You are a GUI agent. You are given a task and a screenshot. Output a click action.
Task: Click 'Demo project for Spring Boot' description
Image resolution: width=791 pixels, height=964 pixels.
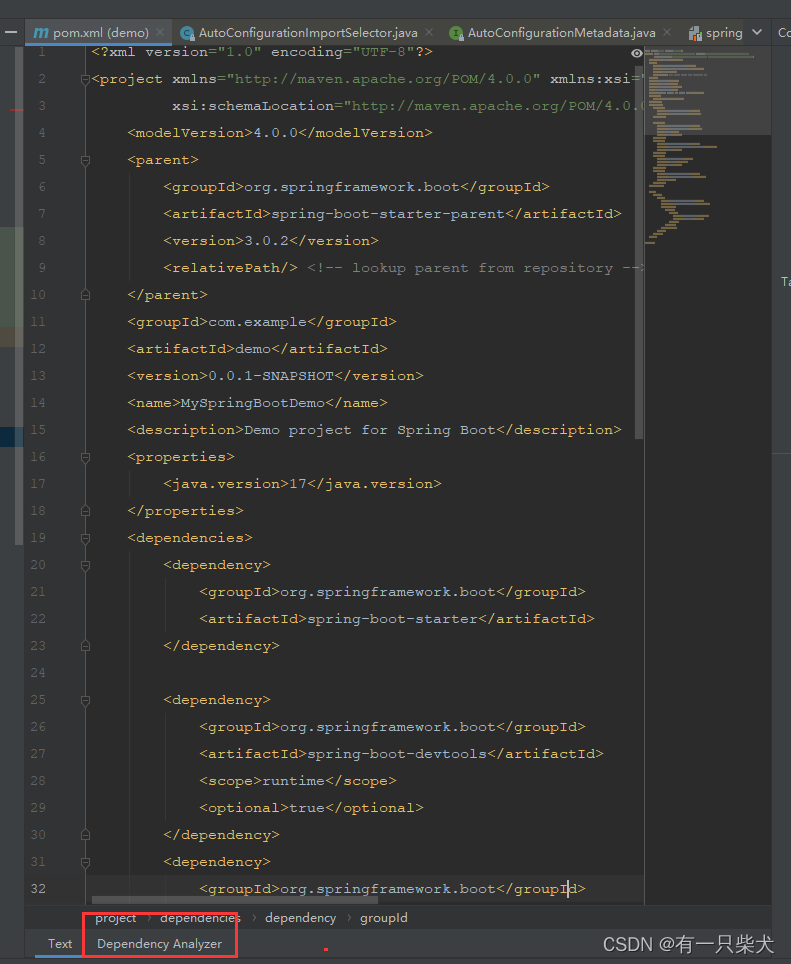369,430
